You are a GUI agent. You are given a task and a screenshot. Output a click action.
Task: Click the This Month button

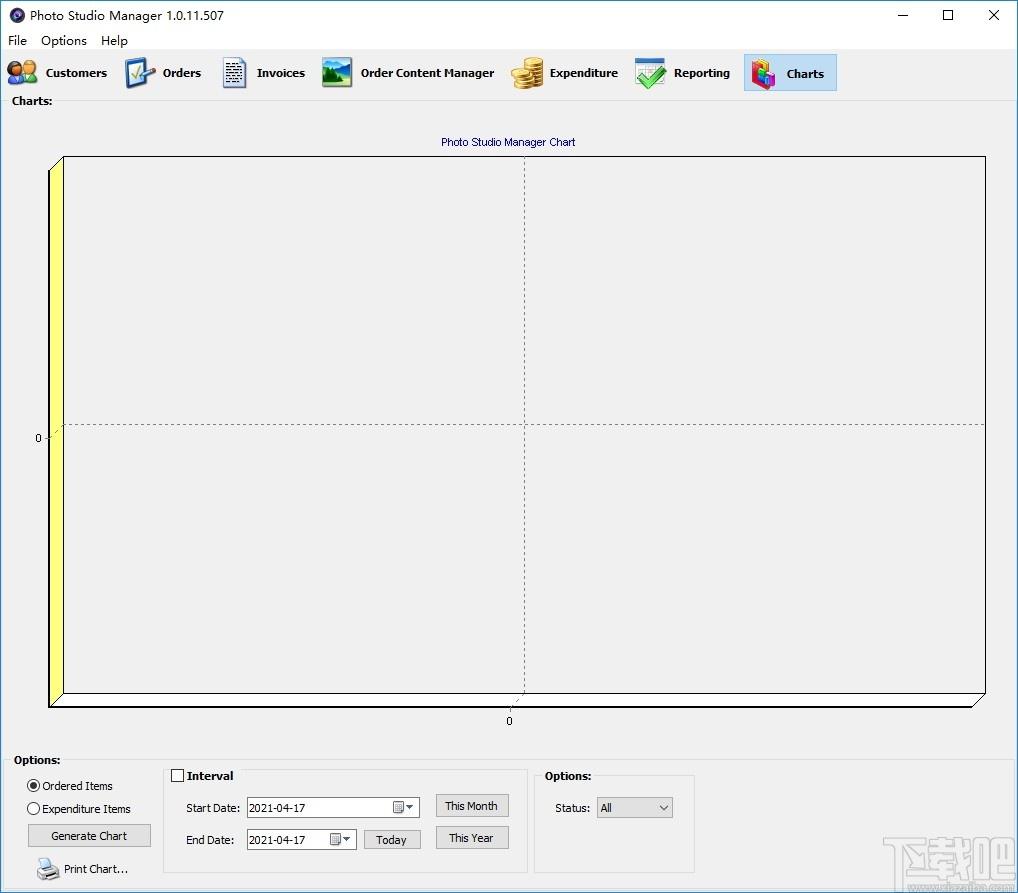click(x=471, y=806)
